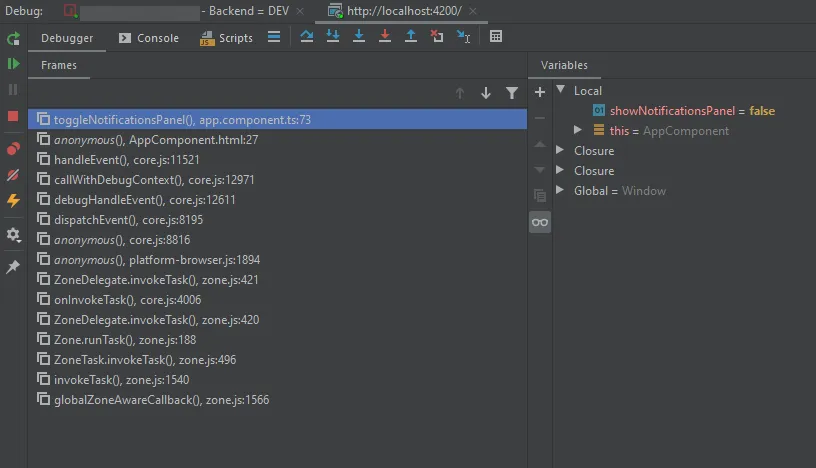Select the Variables panel tab
The image size is (816, 468).
tap(564, 65)
